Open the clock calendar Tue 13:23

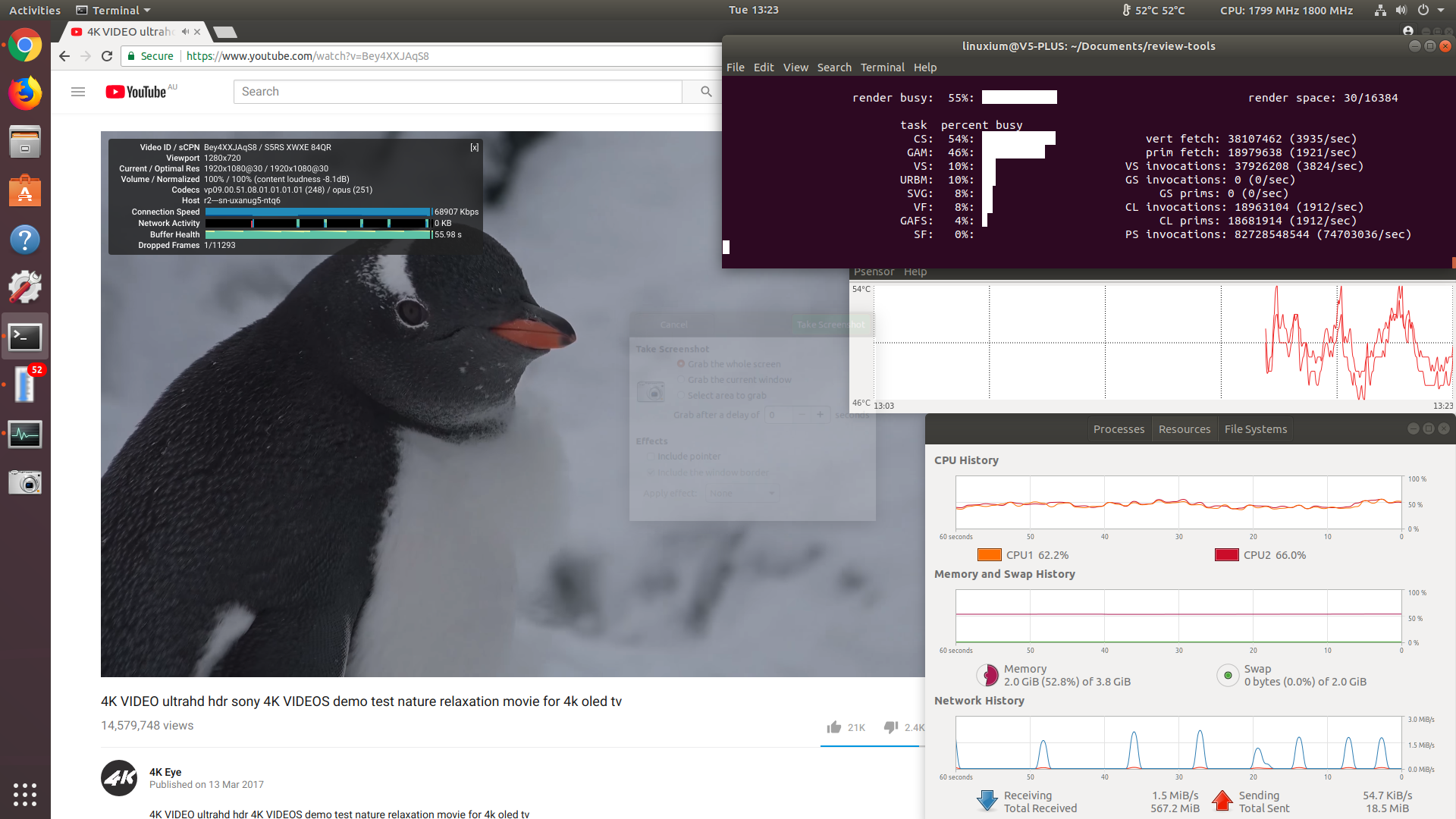point(753,10)
